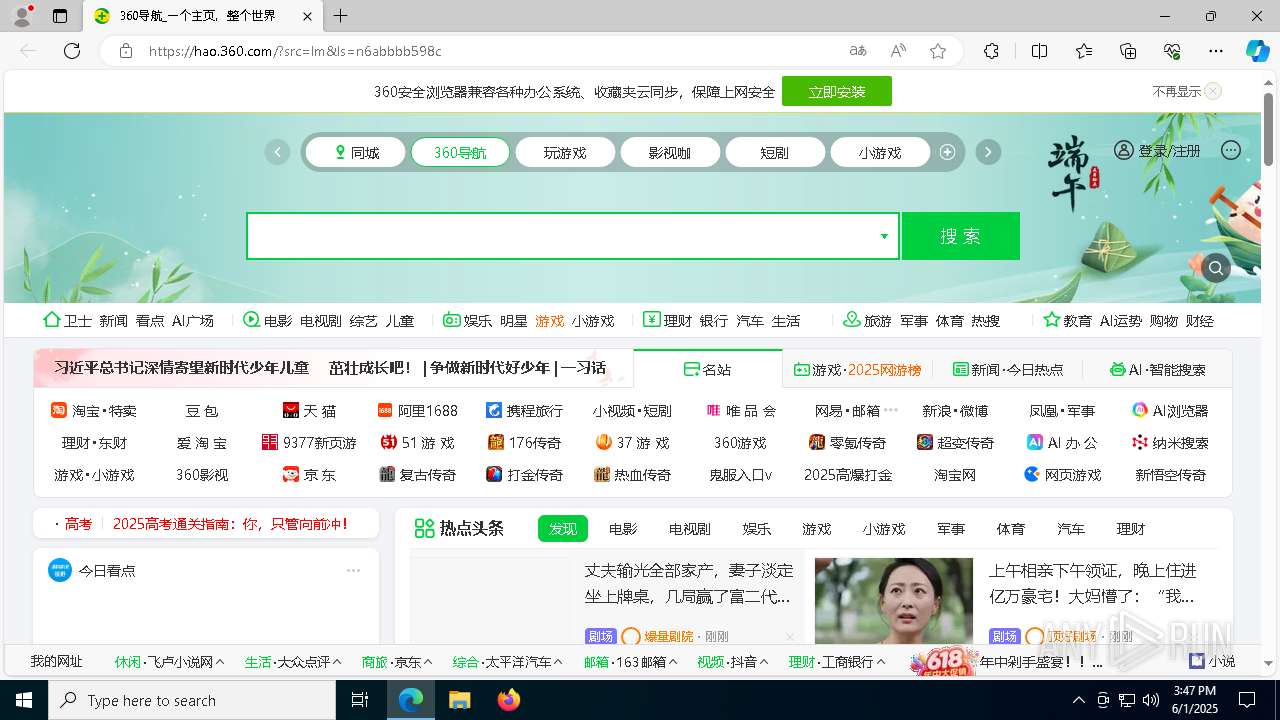Open 京东 site link

309,475
